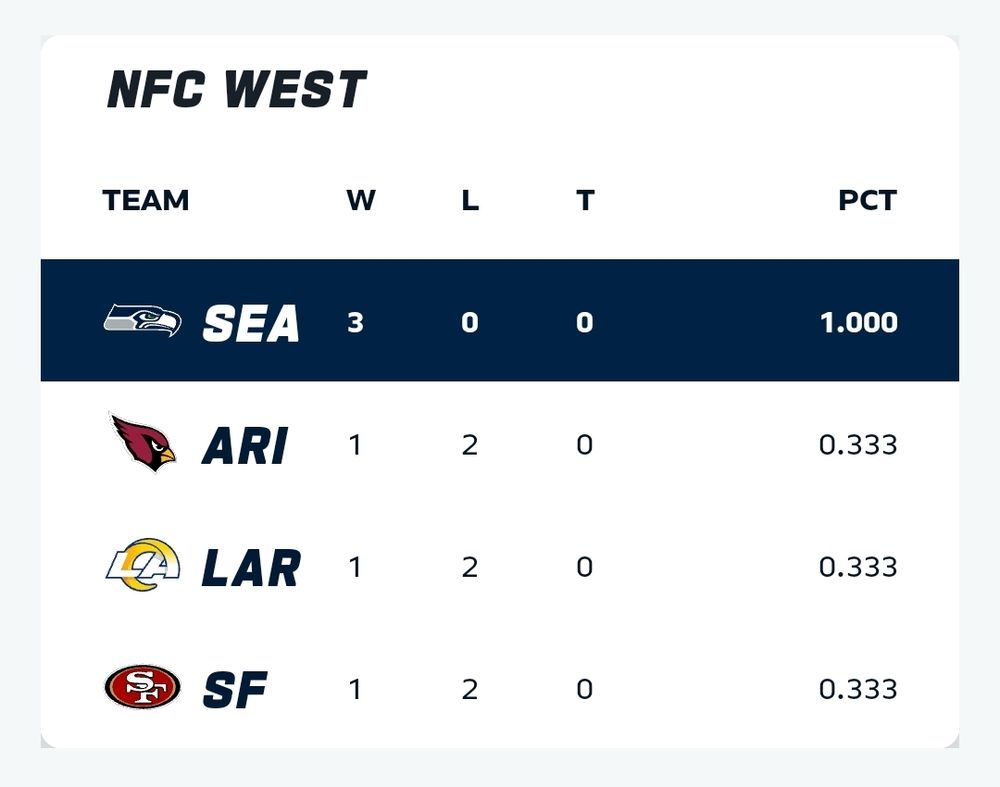Click Seattle's 3 wins value
Viewport: 1000px width, 787px height.
coord(355,323)
